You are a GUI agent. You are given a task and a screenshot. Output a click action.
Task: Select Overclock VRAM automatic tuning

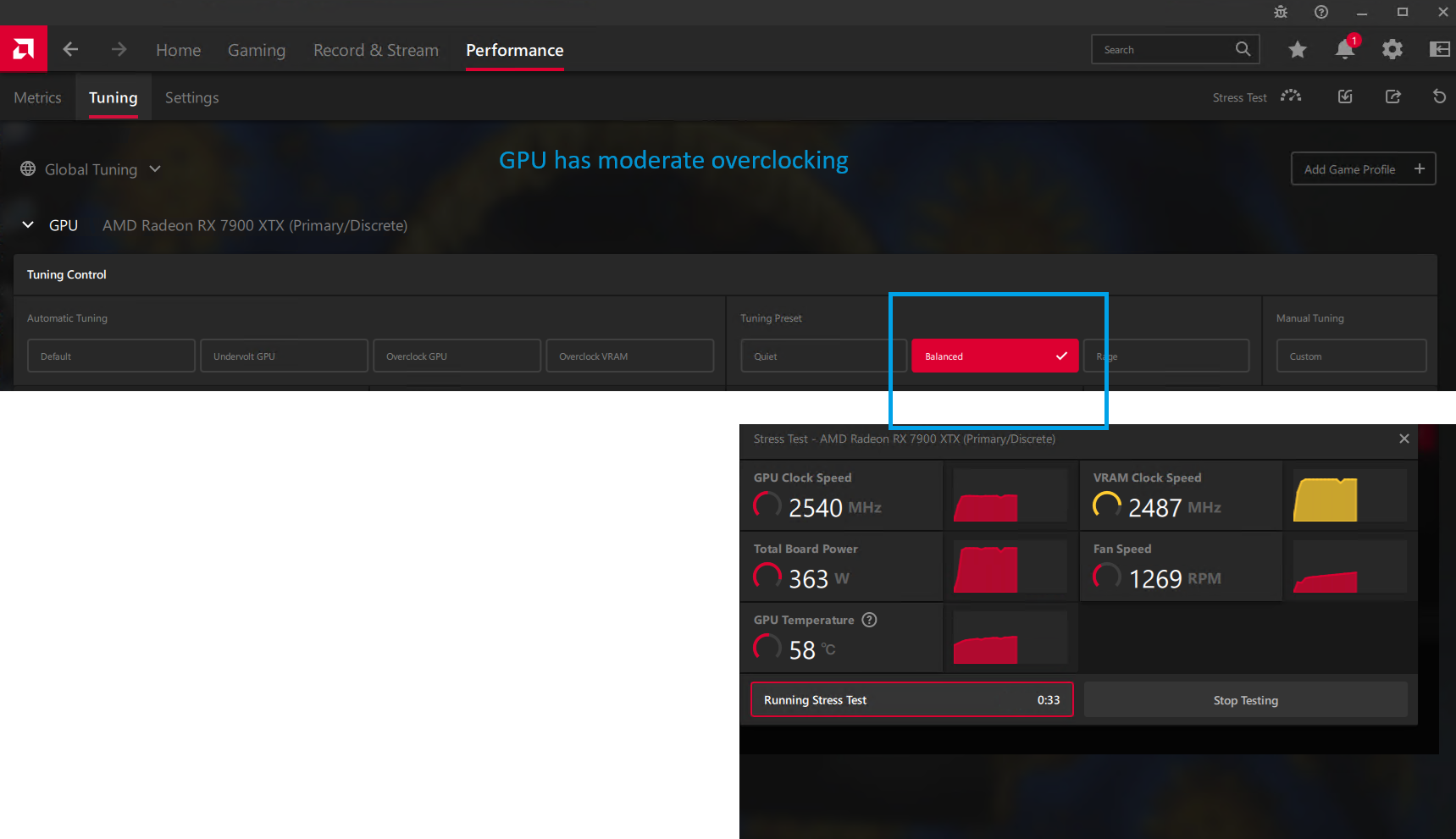point(629,356)
